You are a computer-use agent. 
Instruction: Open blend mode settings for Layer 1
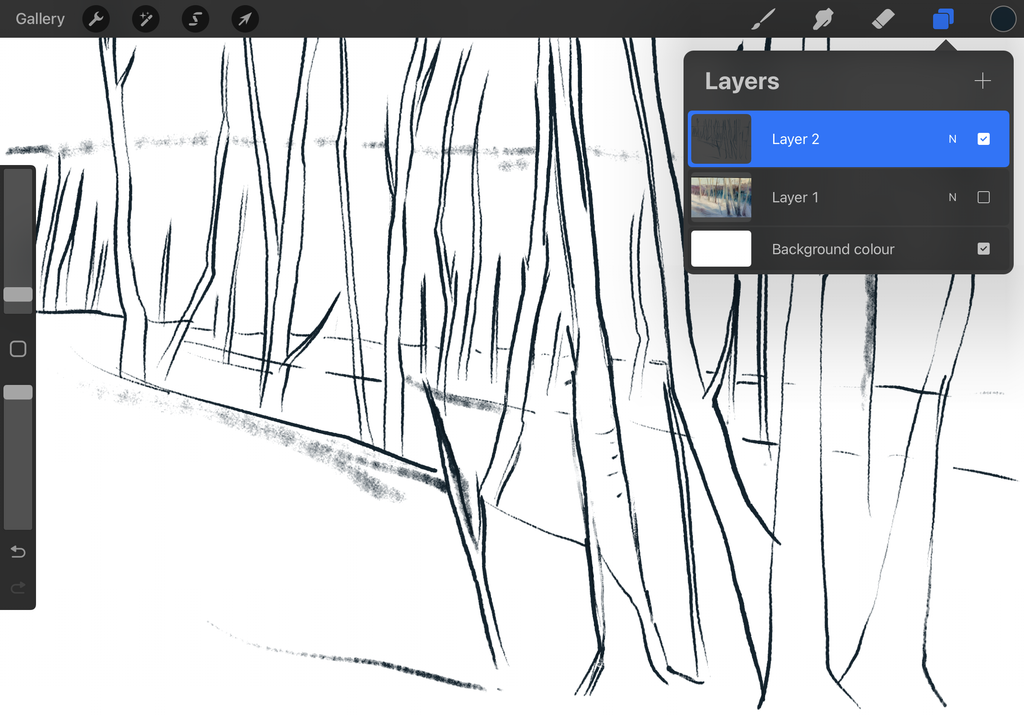[951, 197]
